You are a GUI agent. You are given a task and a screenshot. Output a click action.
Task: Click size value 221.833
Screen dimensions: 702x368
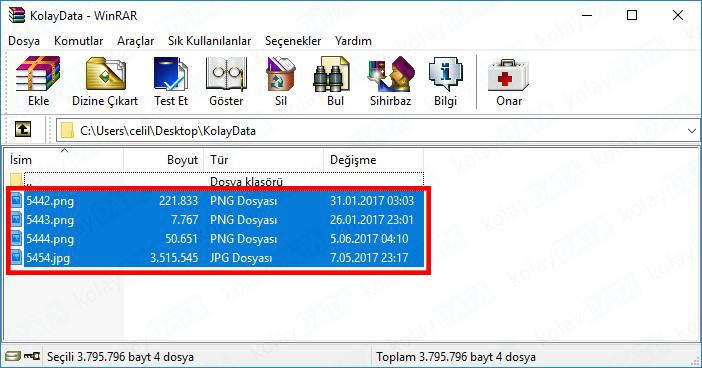[x=178, y=201]
